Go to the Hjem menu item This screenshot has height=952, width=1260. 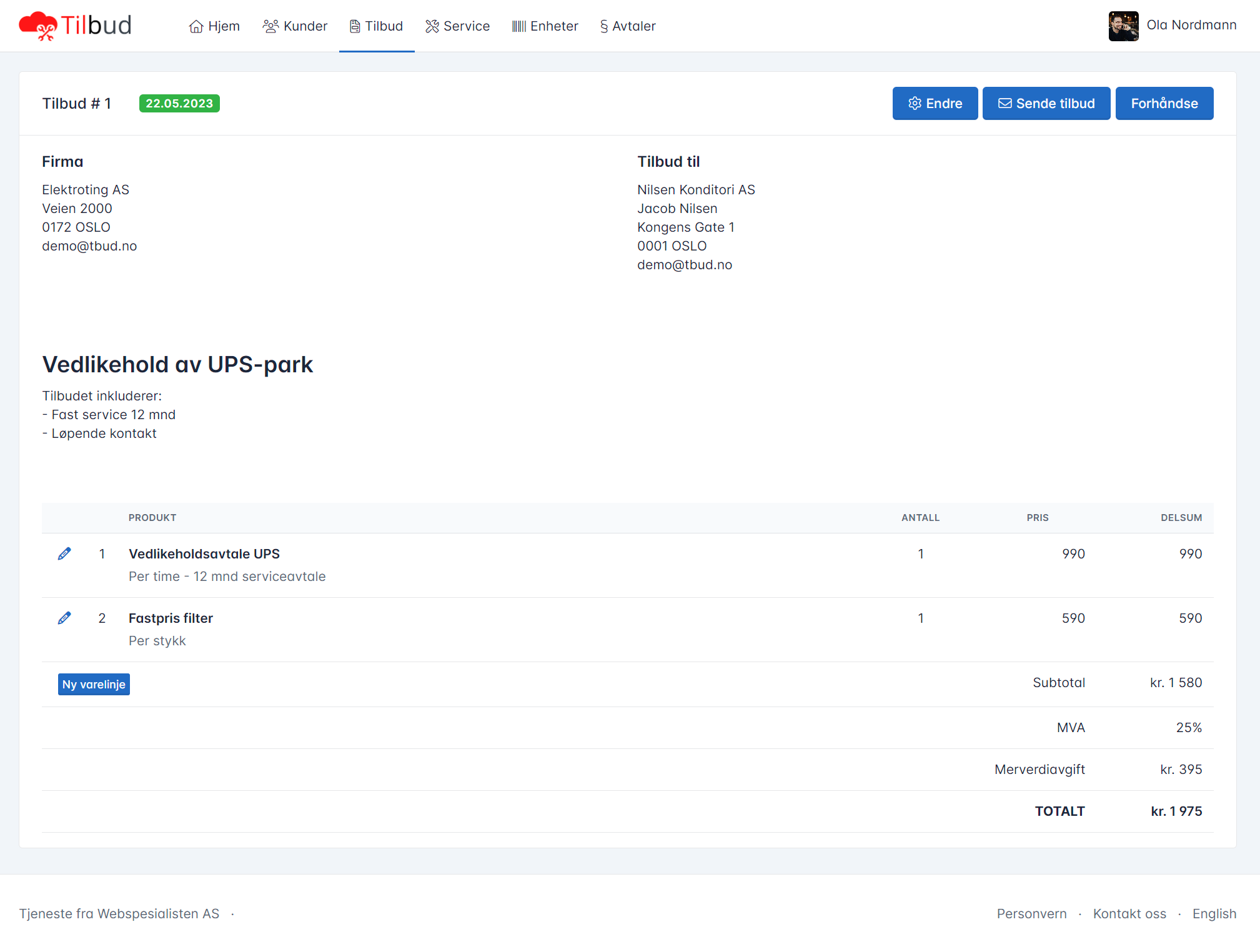coord(224,26)
